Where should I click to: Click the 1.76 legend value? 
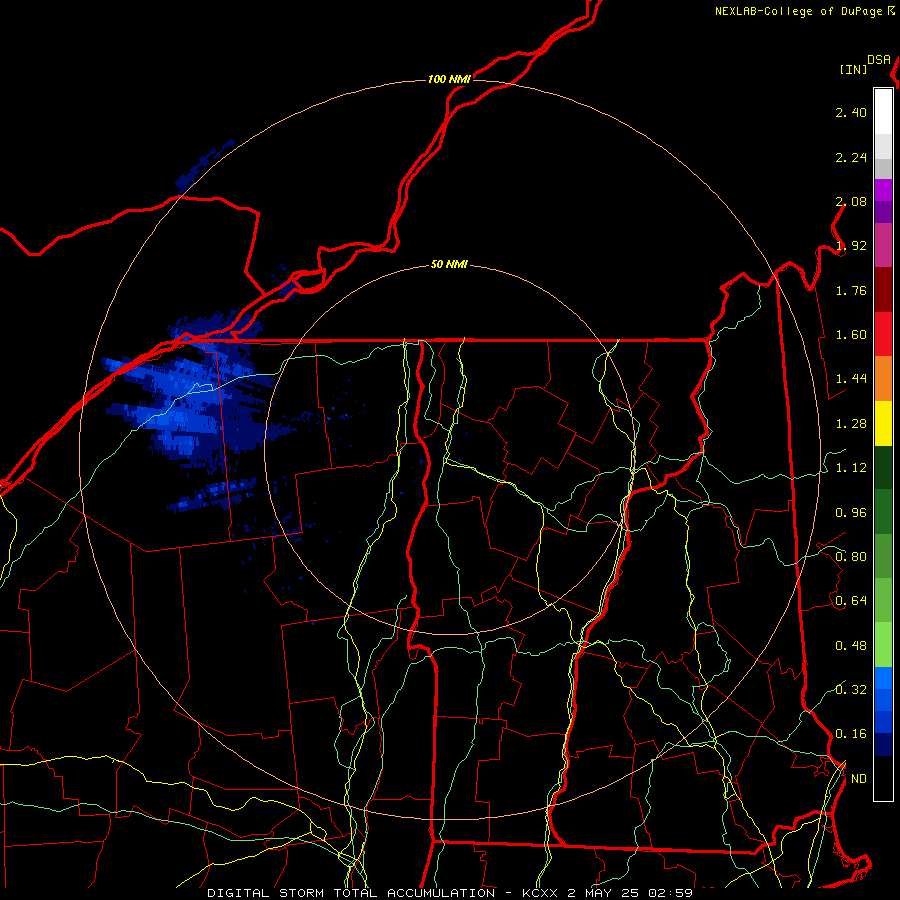pos(851,290)
